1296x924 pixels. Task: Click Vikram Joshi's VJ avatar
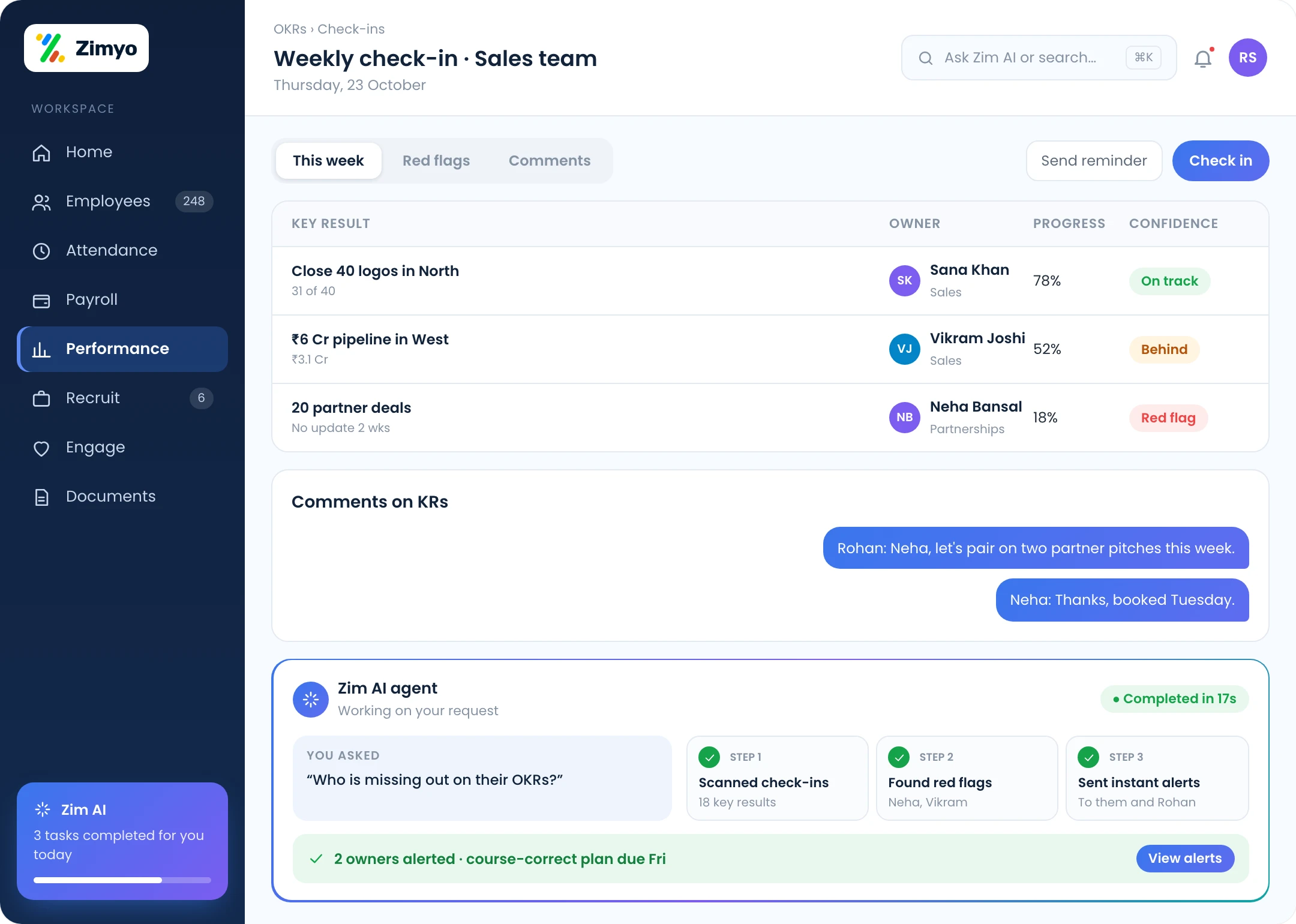(x=904, y=349)
